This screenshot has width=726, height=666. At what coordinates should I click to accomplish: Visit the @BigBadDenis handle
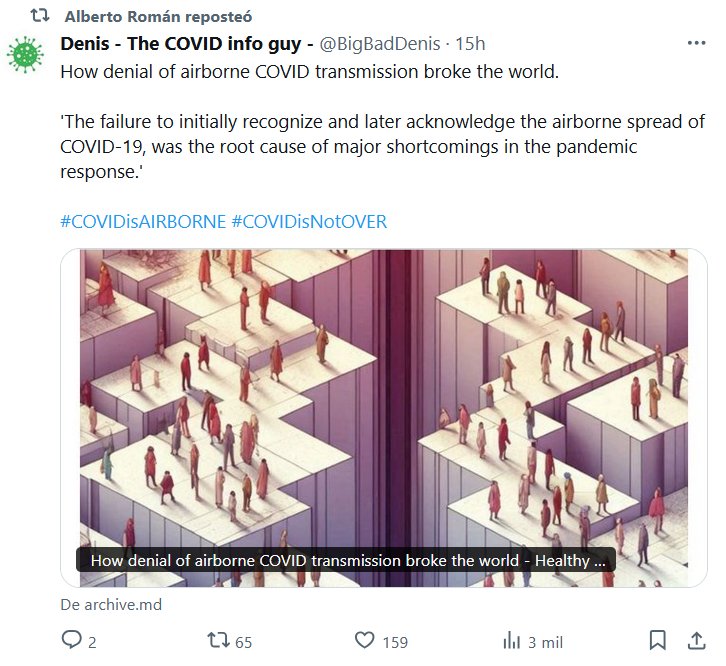pyautogui.click(x=380, y=44)
